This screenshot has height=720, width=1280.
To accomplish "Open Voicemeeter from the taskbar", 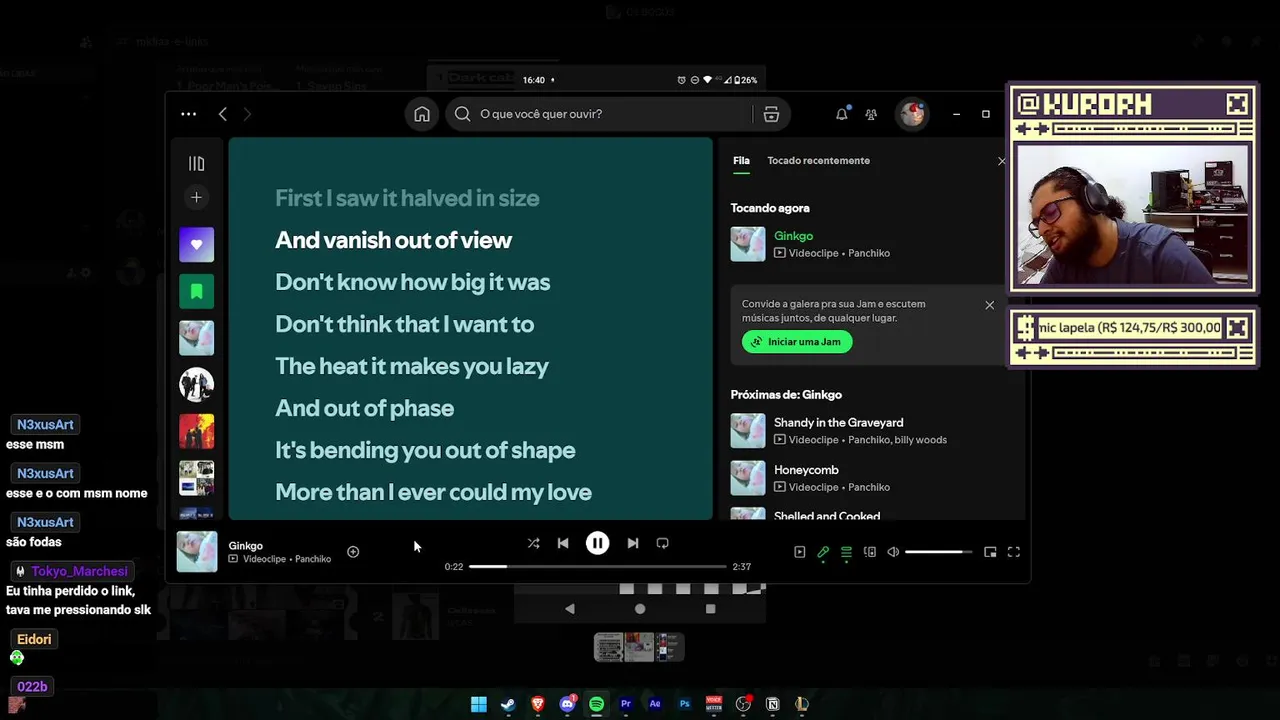I will coord(714,704).
